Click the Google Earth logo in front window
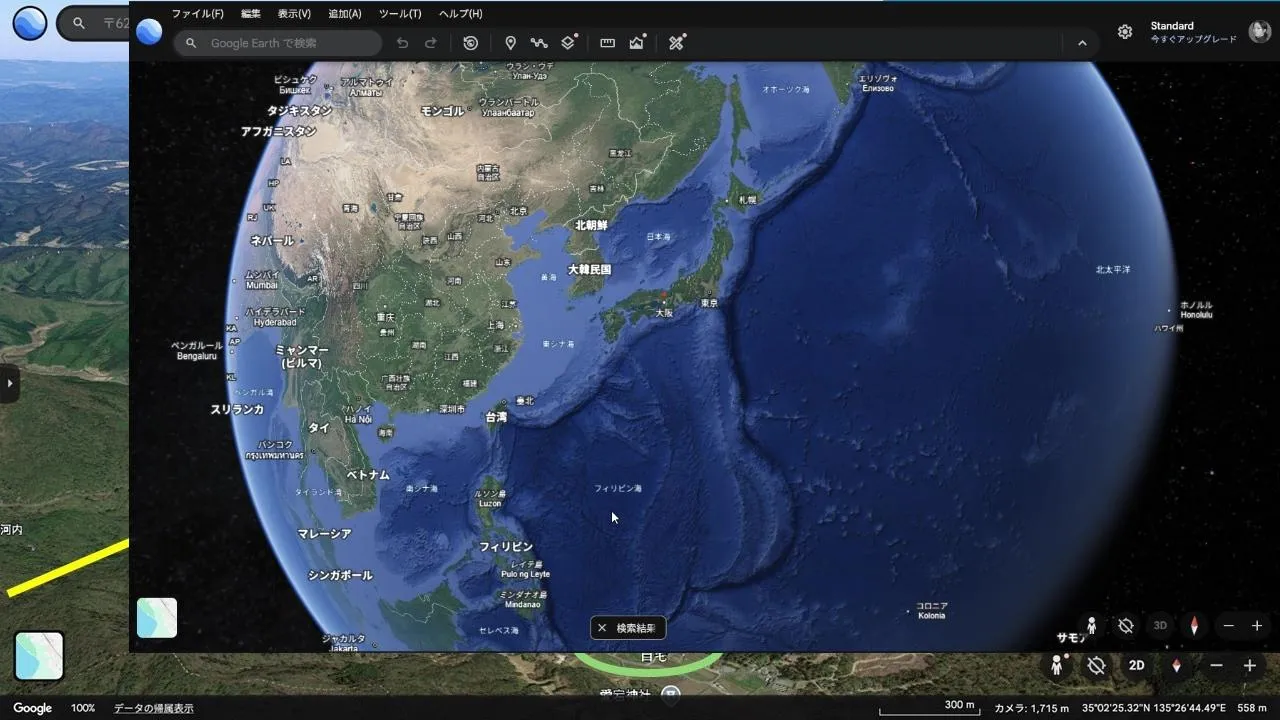This screenshot has height=720, width=1280. (149, 32)
